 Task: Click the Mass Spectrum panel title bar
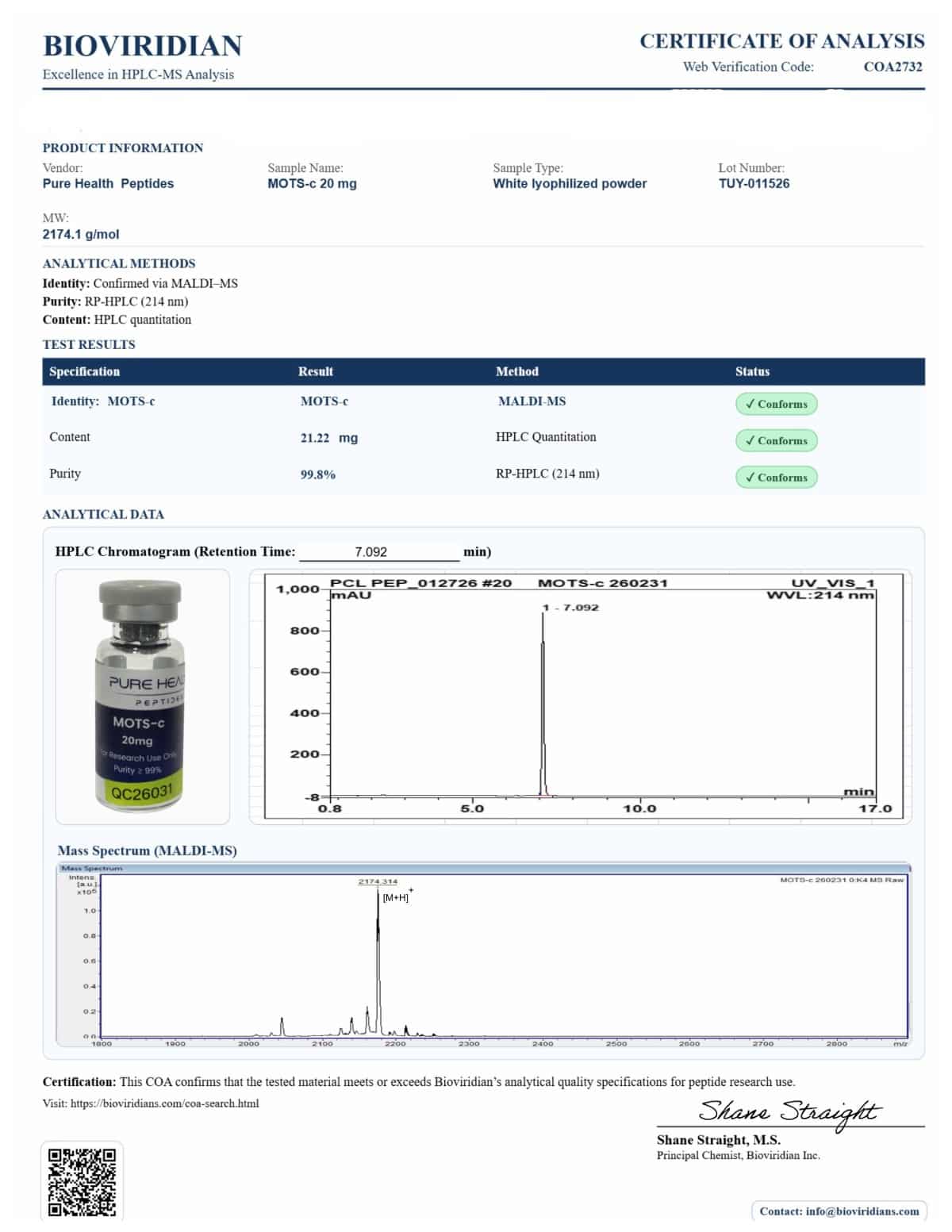tap(484, 868)
